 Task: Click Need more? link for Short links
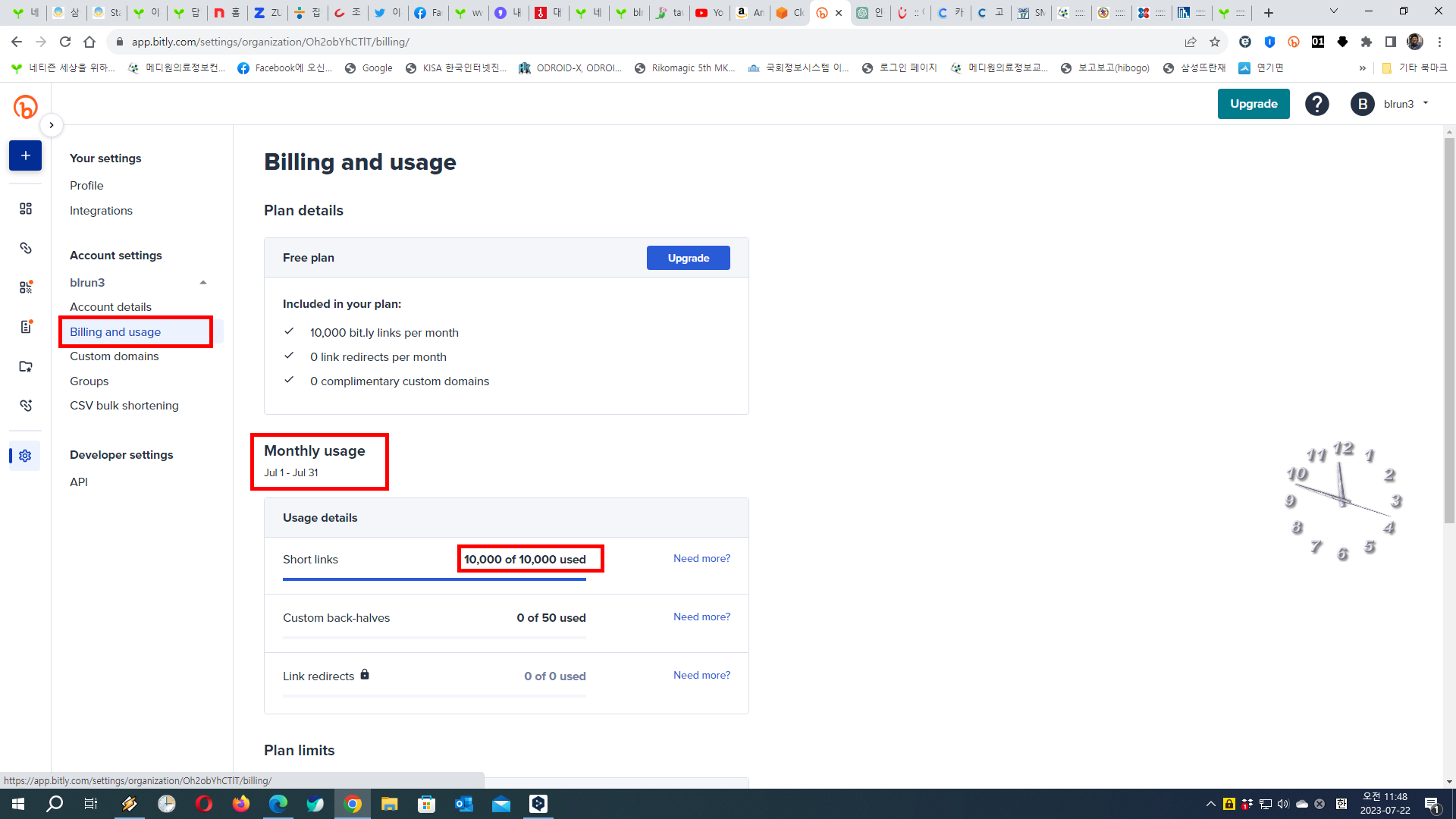click(x=701, y=558)
